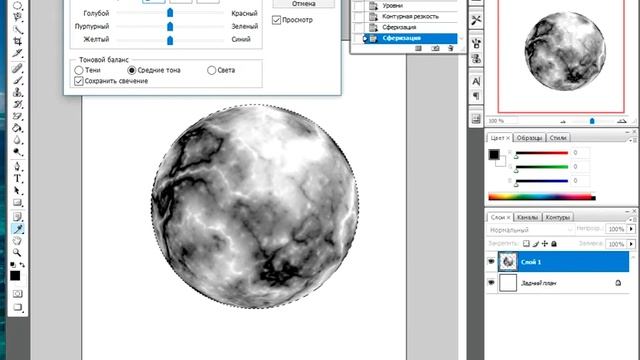
Task: Click the Желтый–Синий slider handle
Action: coord(170,40)
